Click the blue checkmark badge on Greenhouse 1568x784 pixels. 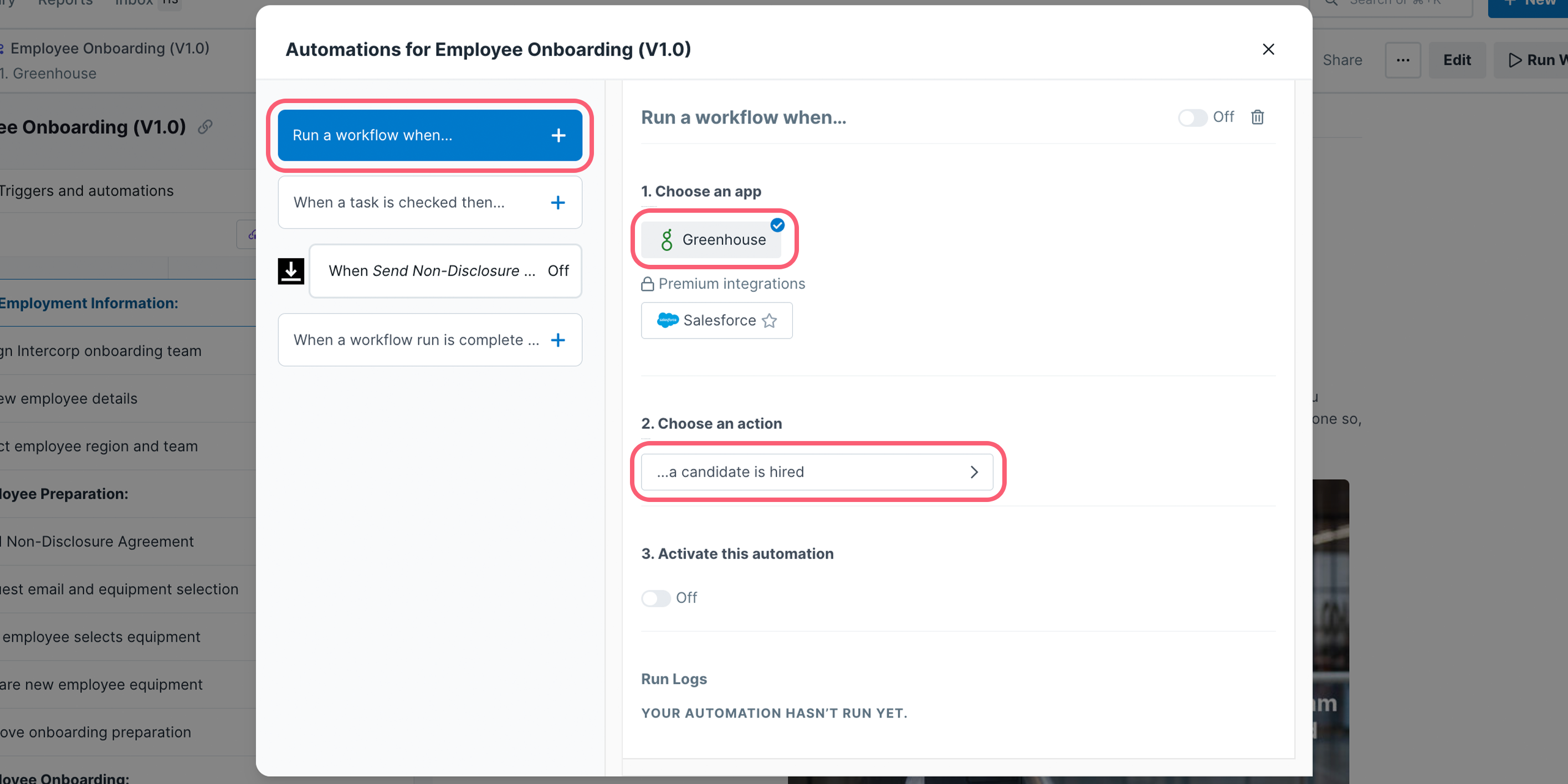(x=777, y=224)
